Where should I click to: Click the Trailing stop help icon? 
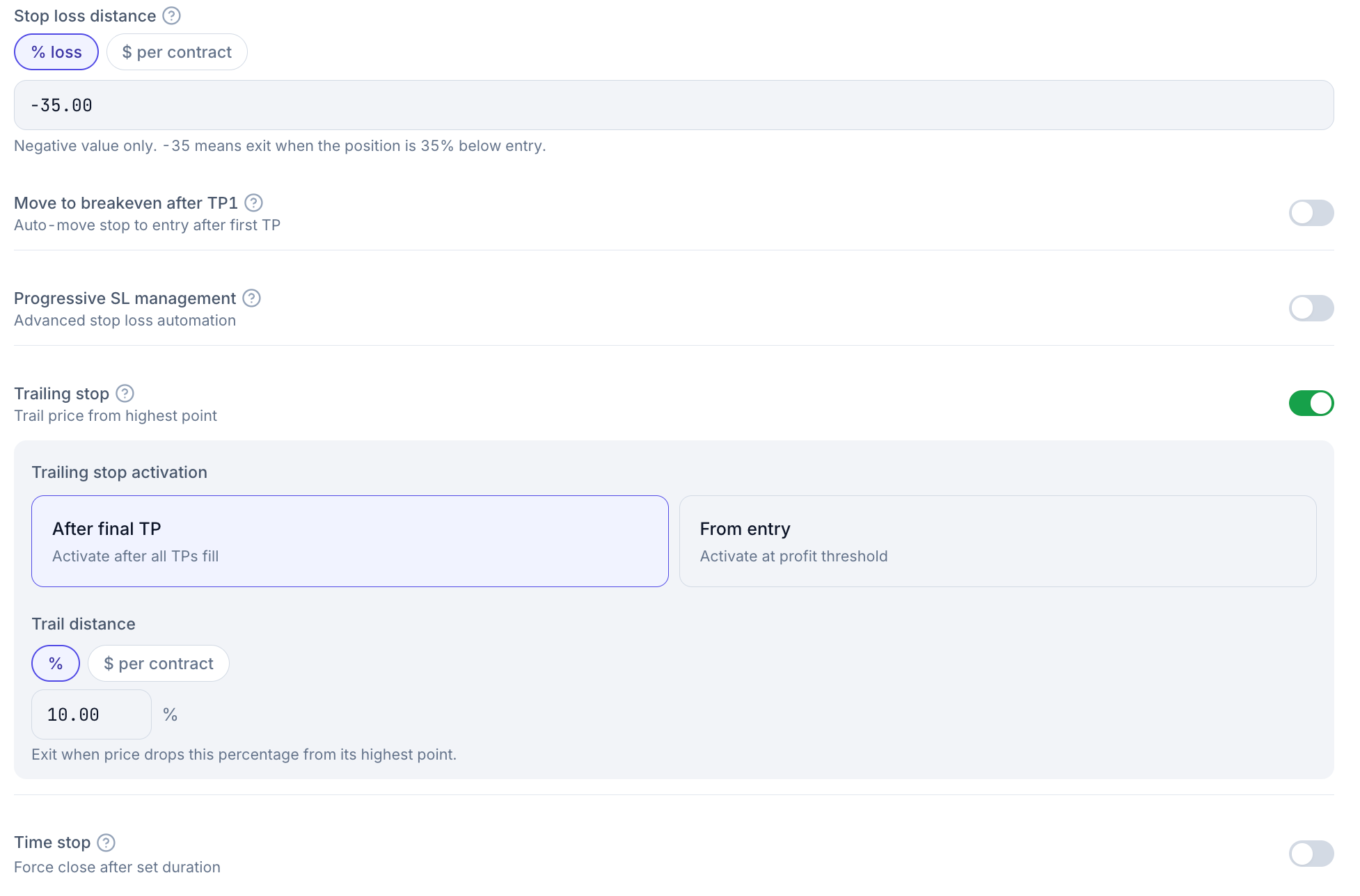tap(125, 393)
